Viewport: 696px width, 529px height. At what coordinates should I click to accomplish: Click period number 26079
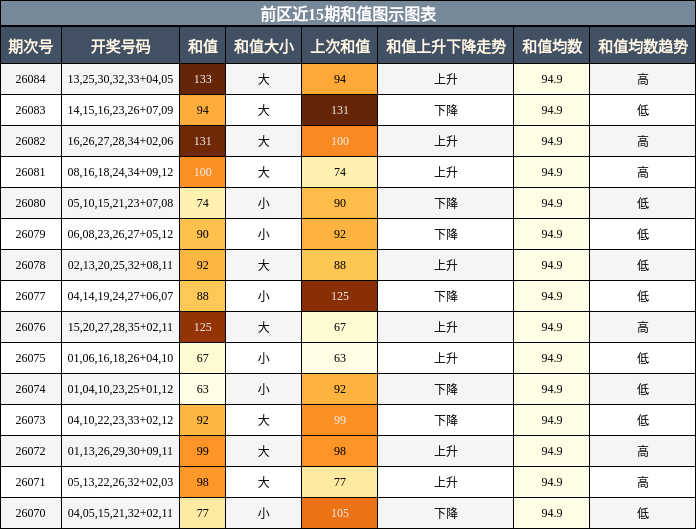point(31,234)
